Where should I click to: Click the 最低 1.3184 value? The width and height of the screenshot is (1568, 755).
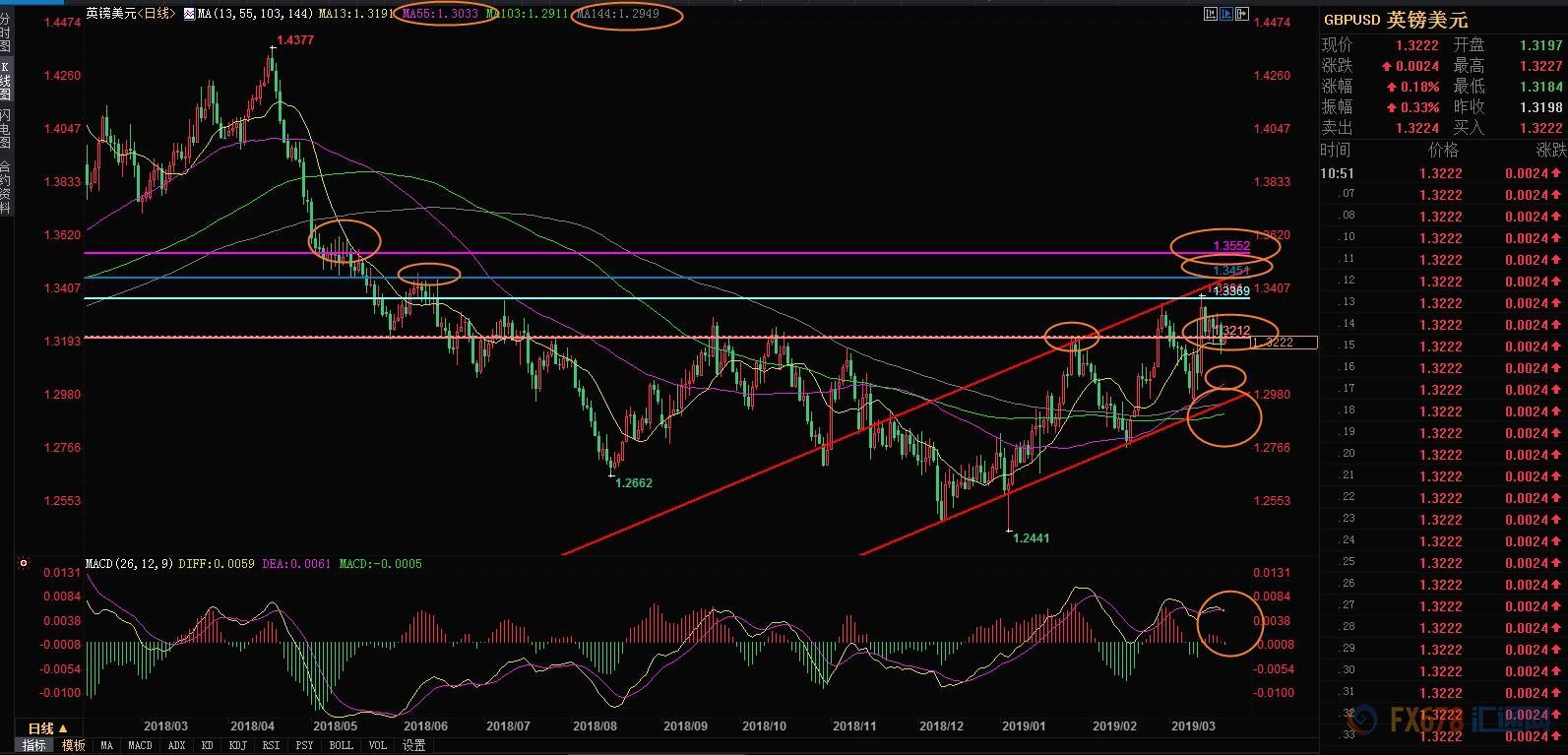click(1541, 87)
